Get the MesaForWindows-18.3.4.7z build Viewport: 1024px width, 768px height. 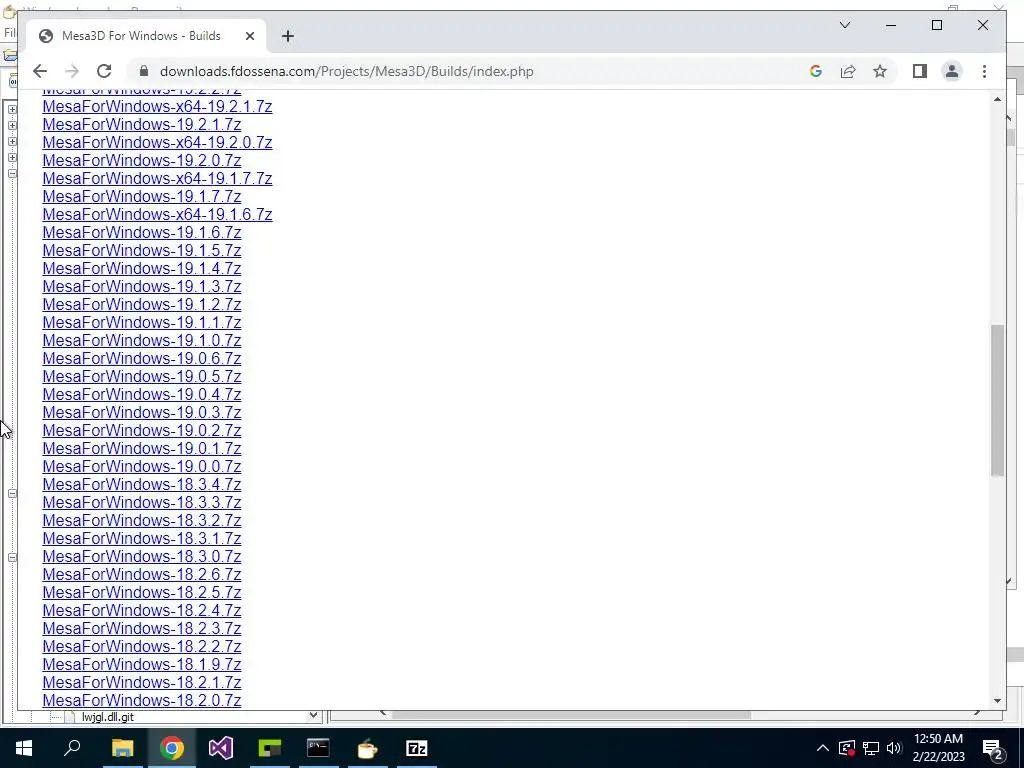[142, 484]
